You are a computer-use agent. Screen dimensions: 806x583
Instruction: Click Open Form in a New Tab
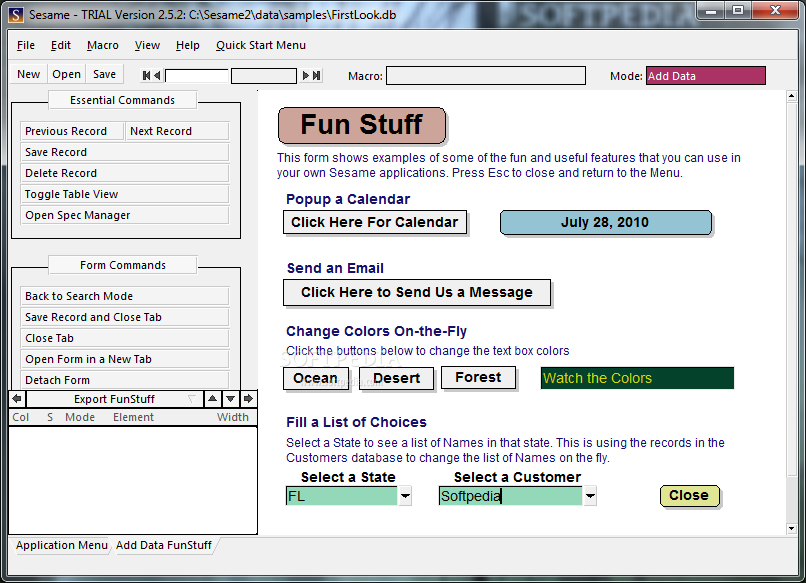(124, 359)
